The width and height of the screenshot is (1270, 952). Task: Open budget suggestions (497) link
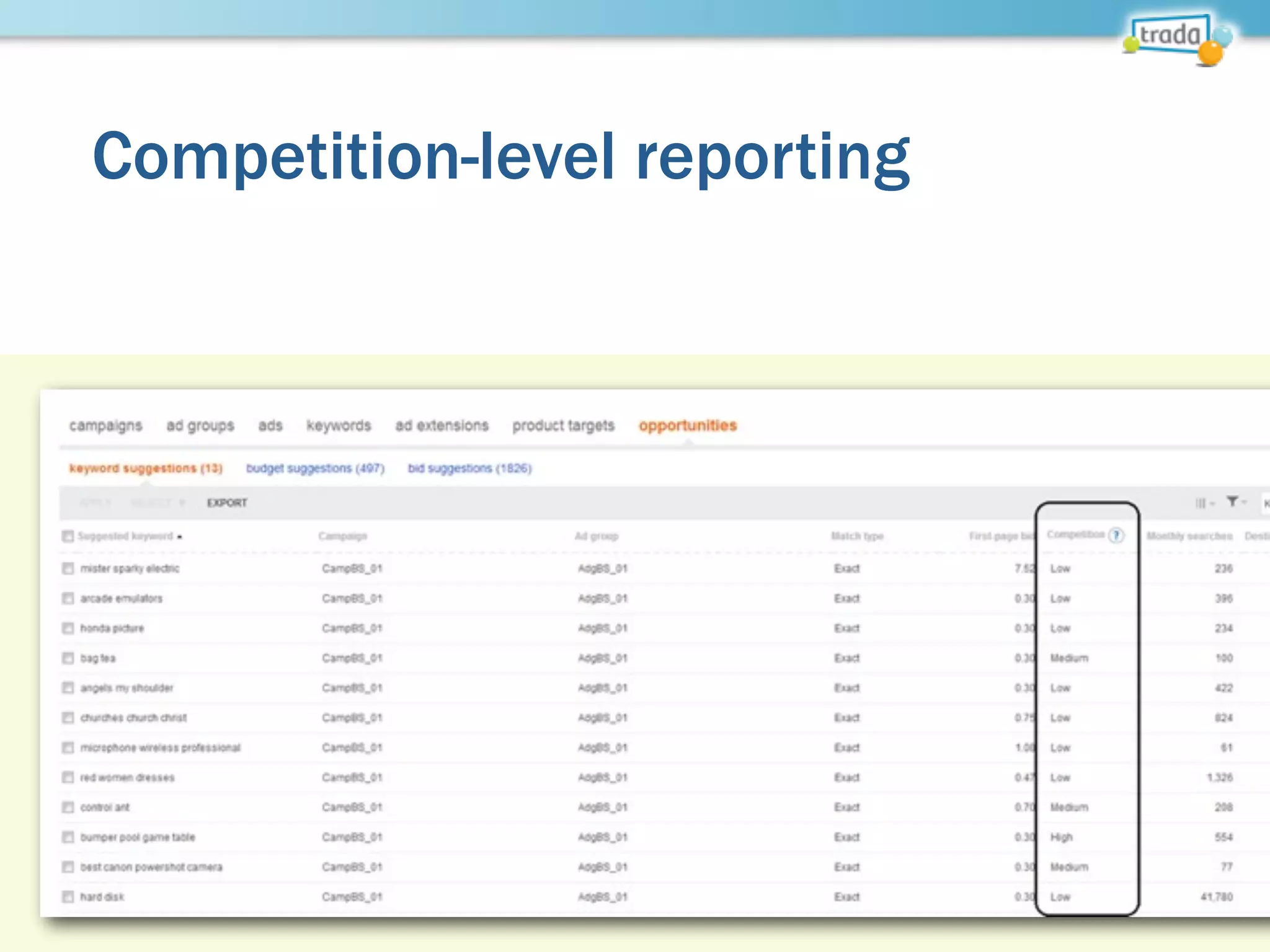coord(315,469)
